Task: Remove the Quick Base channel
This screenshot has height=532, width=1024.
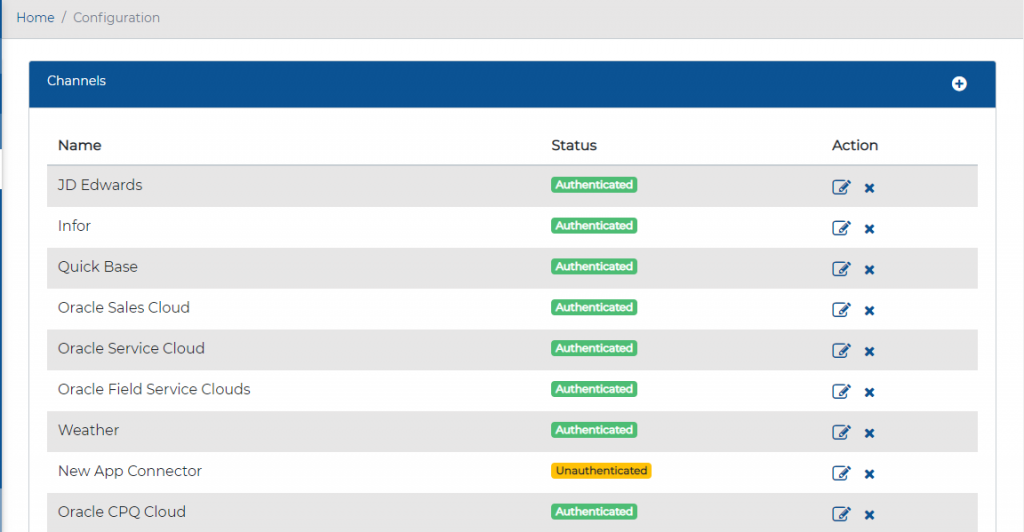Action: 869,270
